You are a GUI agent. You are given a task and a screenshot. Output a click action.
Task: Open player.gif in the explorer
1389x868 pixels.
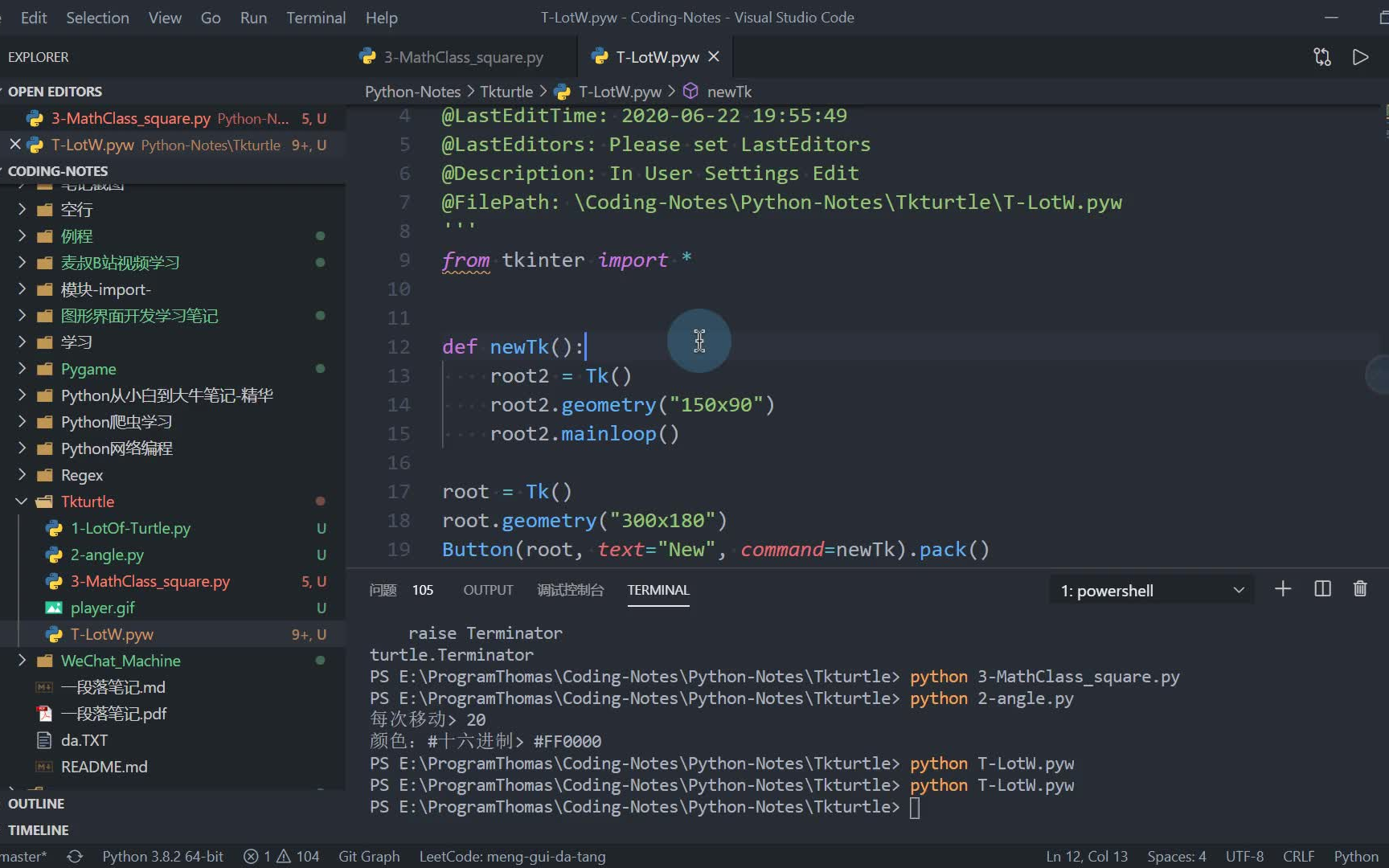[102, 608]
